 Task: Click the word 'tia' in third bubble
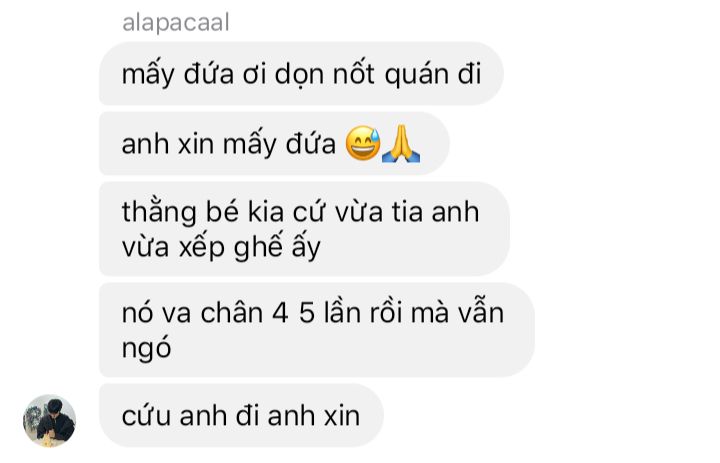pyautogui.click(x=407, y=212)
